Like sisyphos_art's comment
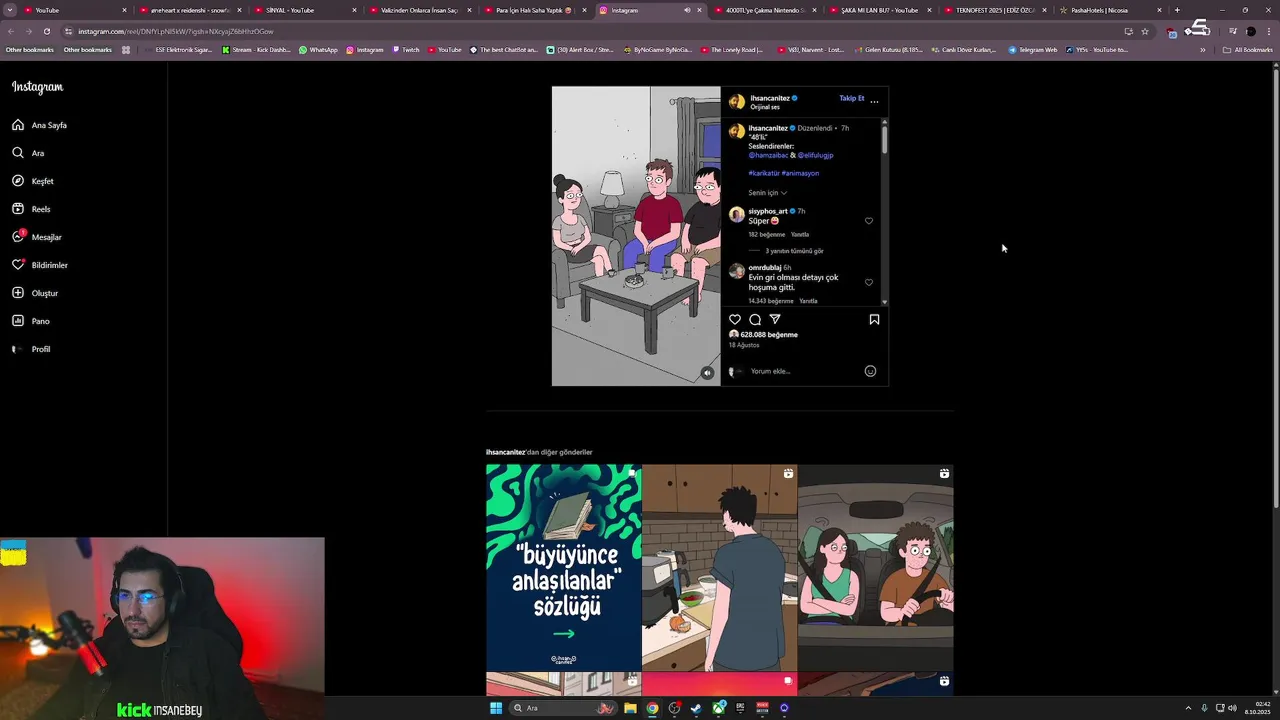 pos(869,221)
